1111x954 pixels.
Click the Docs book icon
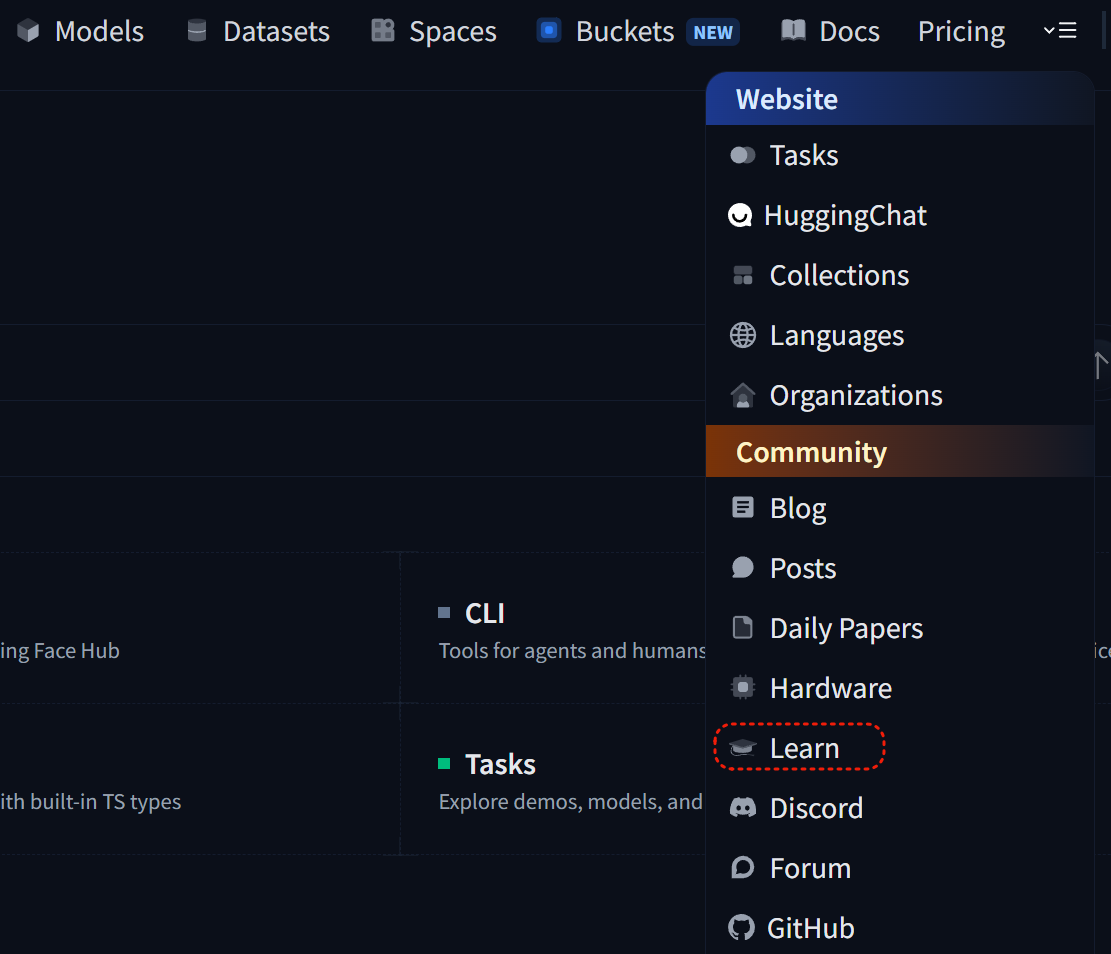794,30
